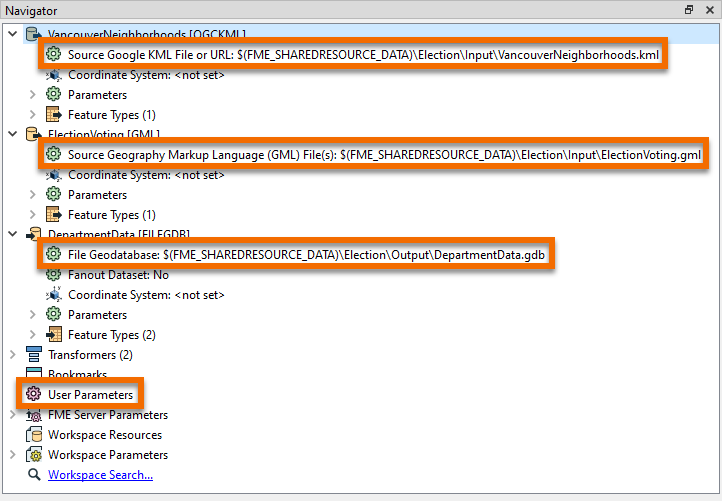Expand Parameters under DepartmentData writer
Screen dimensions: 722x501
pos(32,315)
